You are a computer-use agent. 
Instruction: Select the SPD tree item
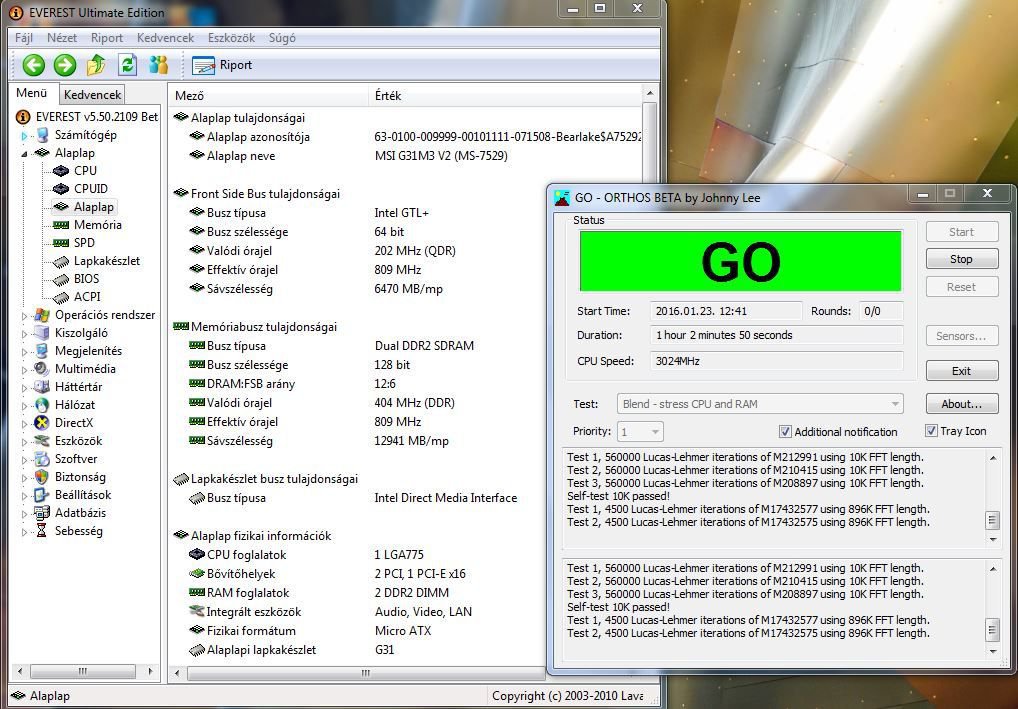(84, 243)
